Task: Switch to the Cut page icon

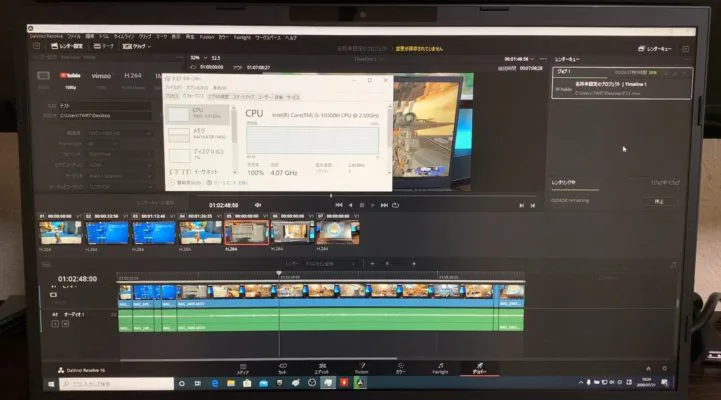Action: tap(282, 369)
